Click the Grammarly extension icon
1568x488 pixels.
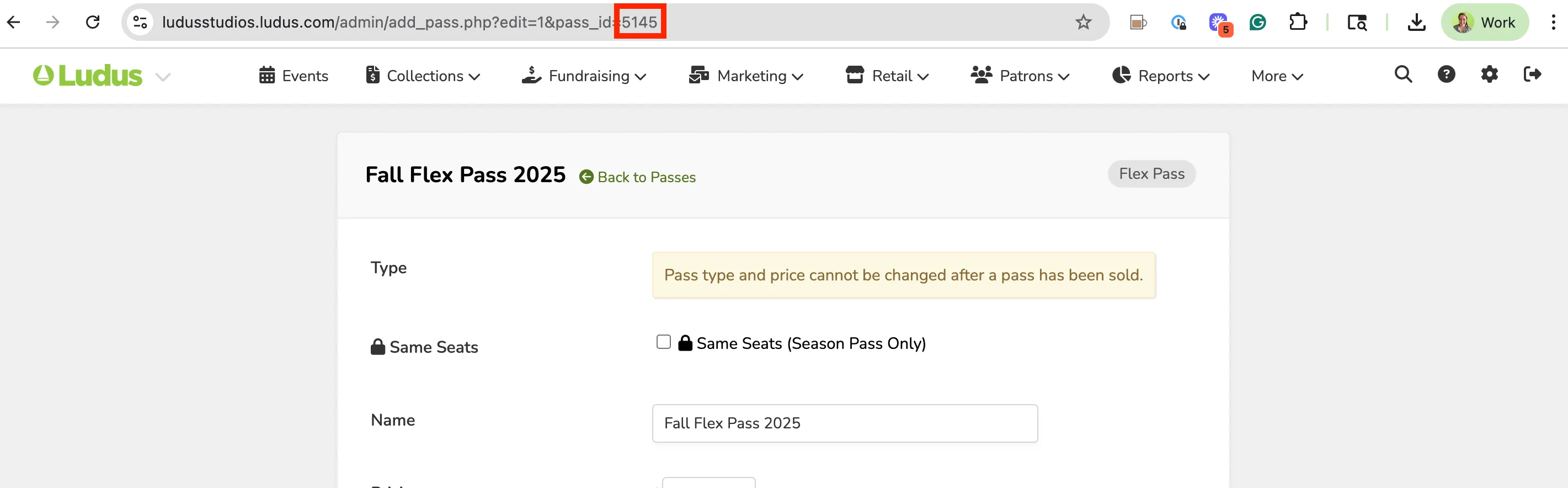(x=1257, y=23)
